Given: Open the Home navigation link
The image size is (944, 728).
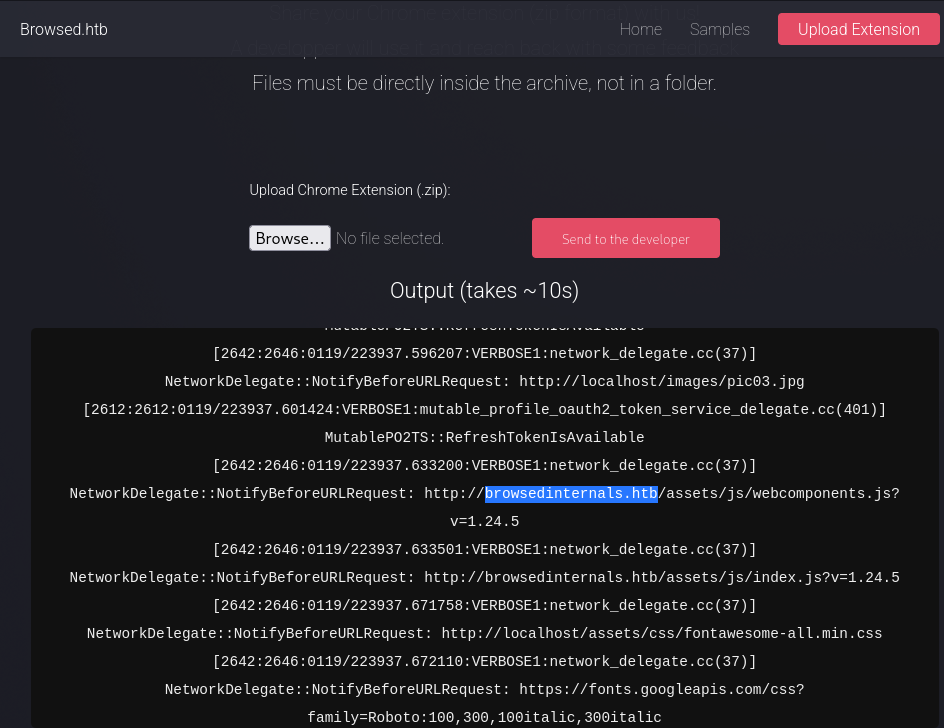Looking at the screenshot, I should [640, 29].
